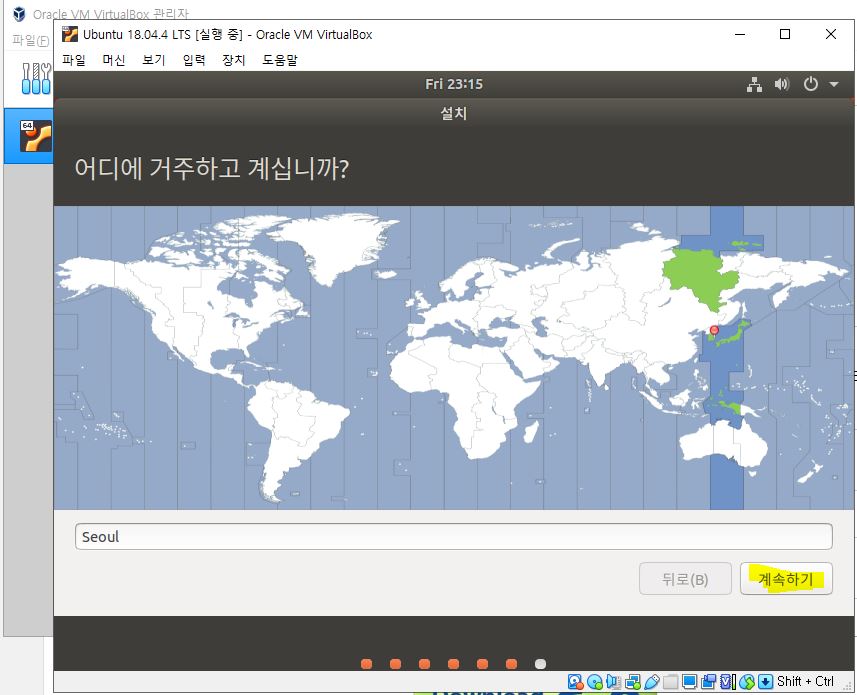The height and width of the screenshot is (695, 857).
Task: Maximize the Ubuntu VM window
Action: pos(785,34)
